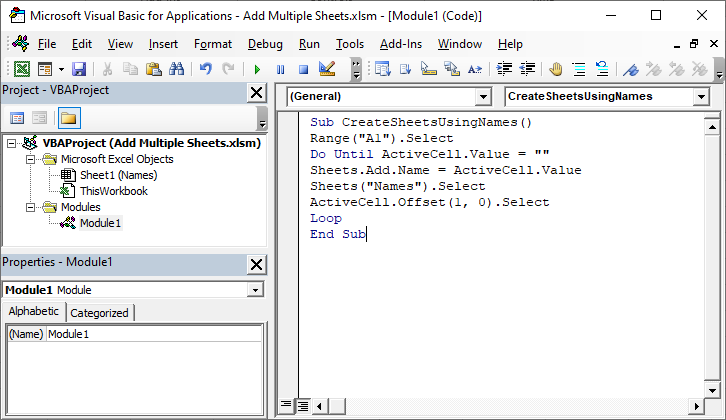Switch to Procedure View button
Screen dimensions: 726x420
click(286, 406)
